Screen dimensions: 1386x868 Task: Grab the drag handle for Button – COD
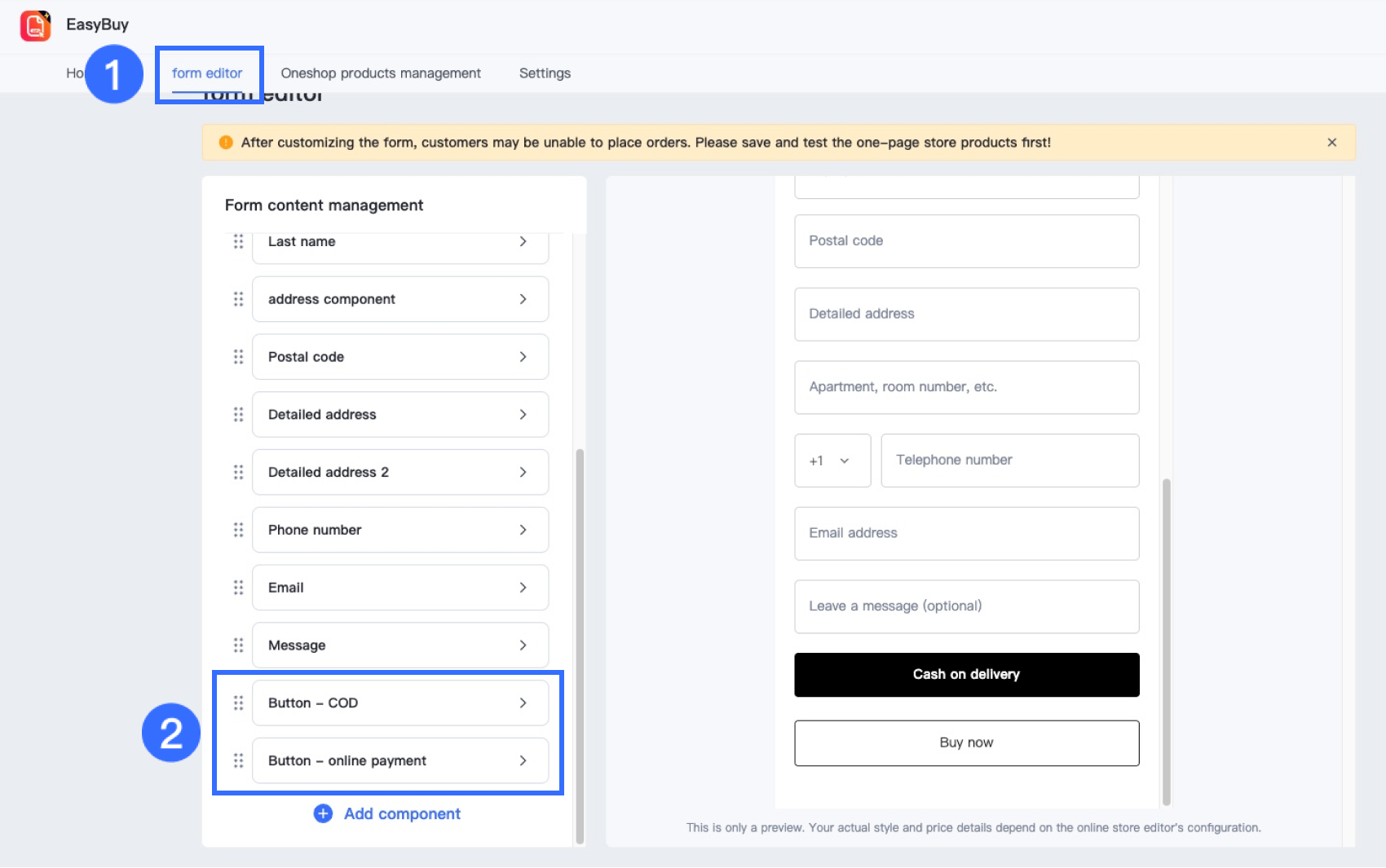(238, 703)
